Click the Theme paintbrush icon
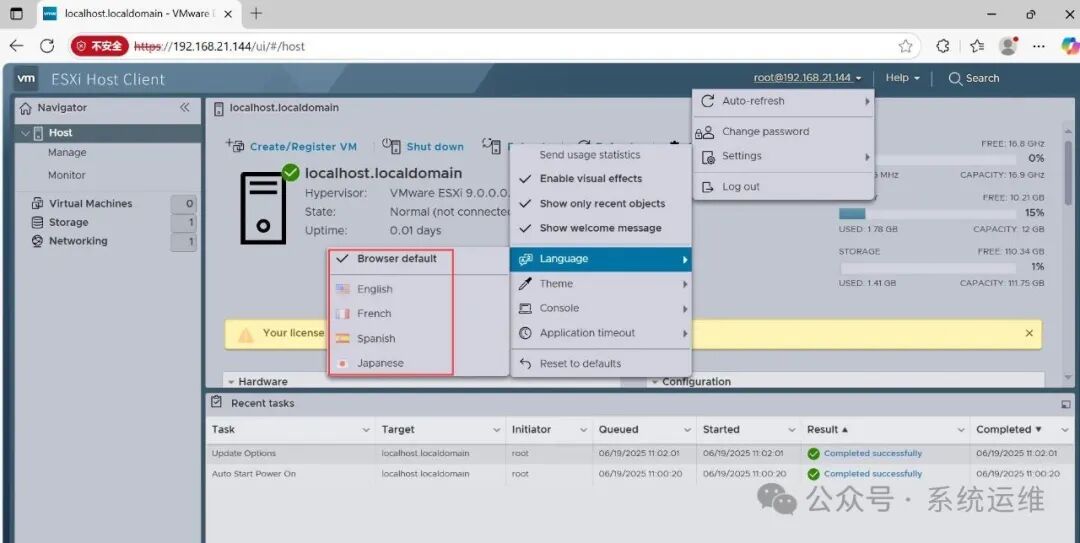The width and height of the screenshot is (1080, 543). pyautogui.click(x=525, y=284)
